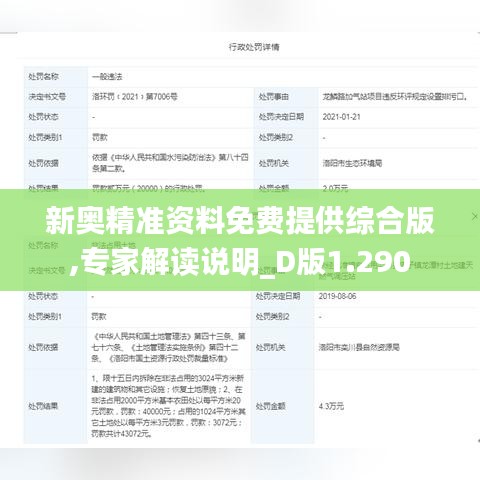Select the decision date 2019-08-06
Image resolution: width=480 pixels, height=480 pixels.
[x=337, y=296]
